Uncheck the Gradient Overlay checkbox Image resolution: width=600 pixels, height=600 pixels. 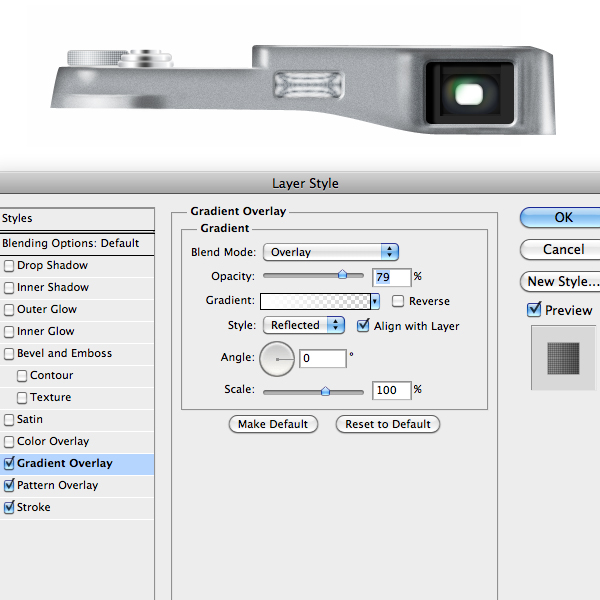[9, 463]
